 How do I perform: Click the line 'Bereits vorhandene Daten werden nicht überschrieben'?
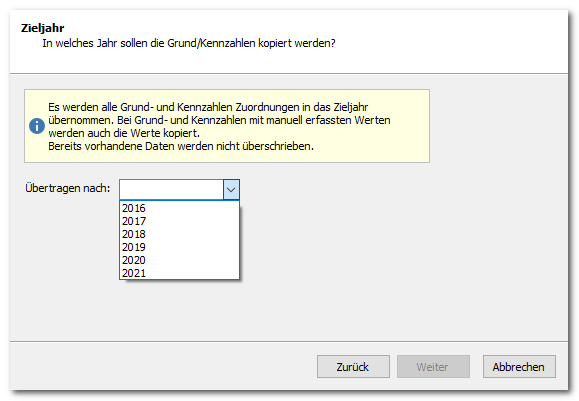(181, 146)
